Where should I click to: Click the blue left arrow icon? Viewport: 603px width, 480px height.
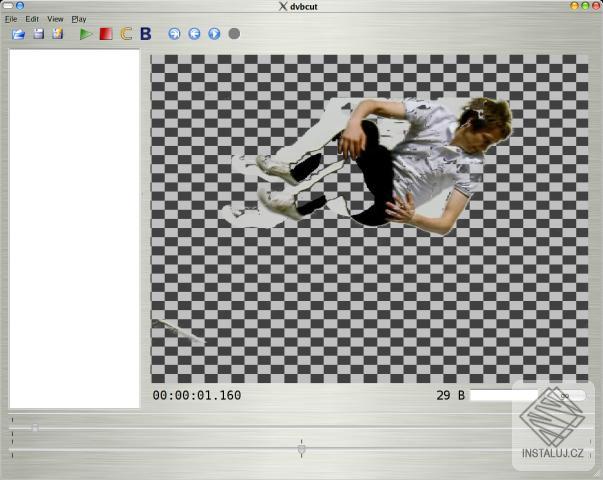194,34
